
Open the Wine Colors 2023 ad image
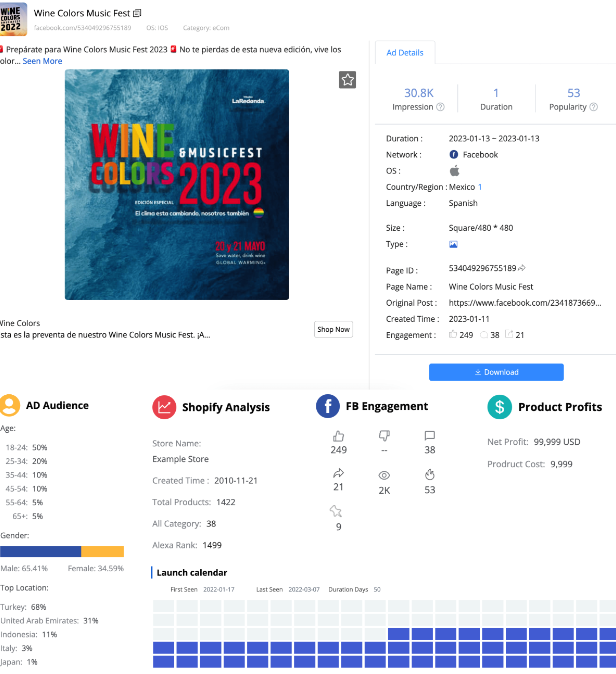[177, 184]
